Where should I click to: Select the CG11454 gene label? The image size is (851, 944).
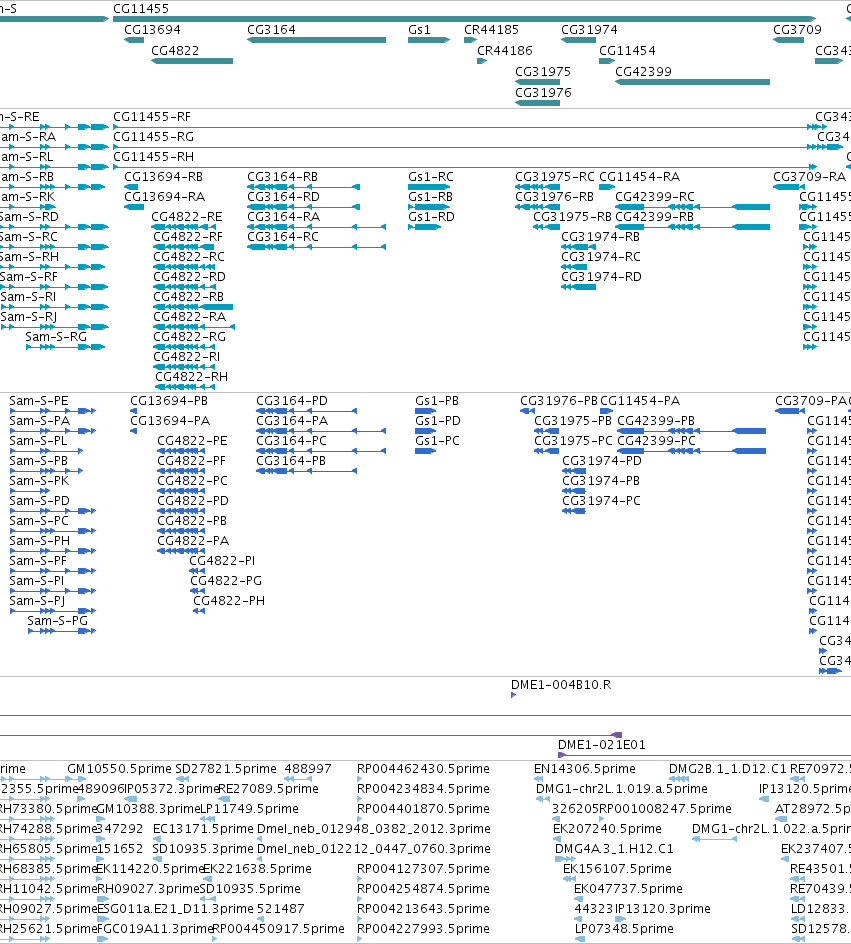627,51
